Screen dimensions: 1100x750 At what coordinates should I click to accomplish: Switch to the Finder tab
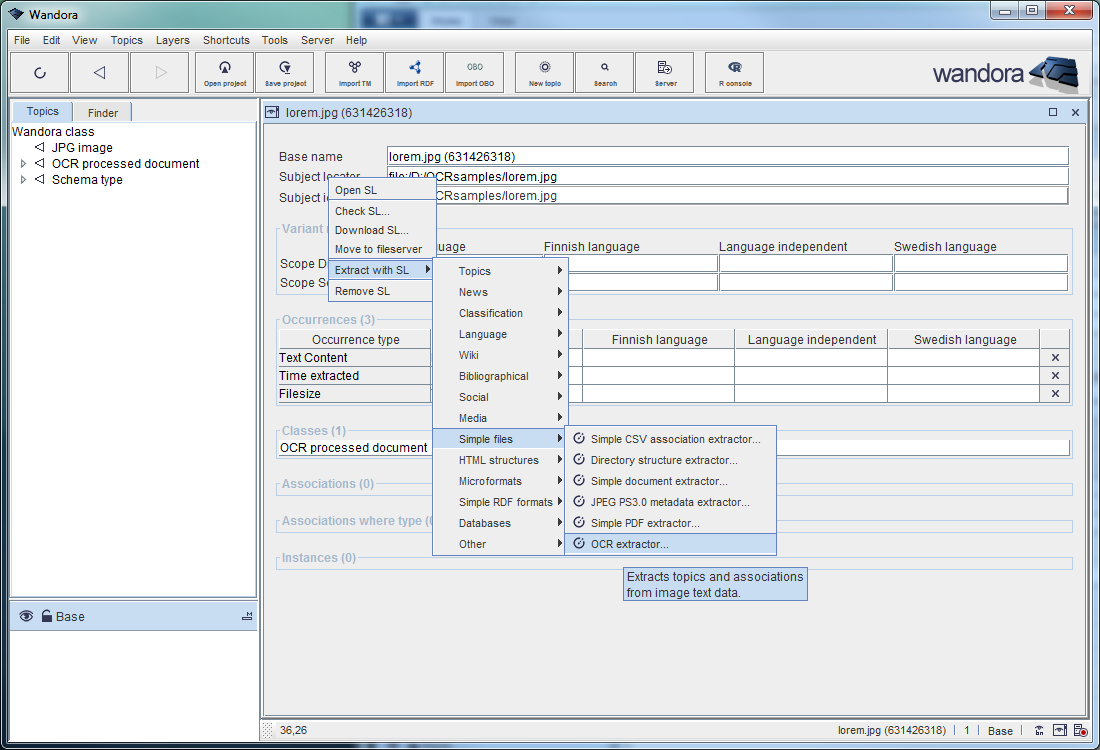click(102, 113)
